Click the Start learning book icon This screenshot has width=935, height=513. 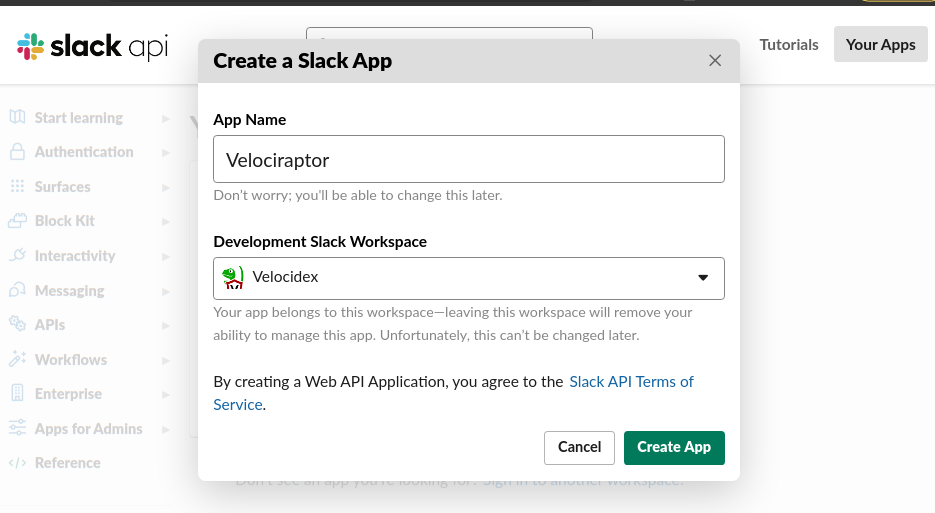pos(17,118)
